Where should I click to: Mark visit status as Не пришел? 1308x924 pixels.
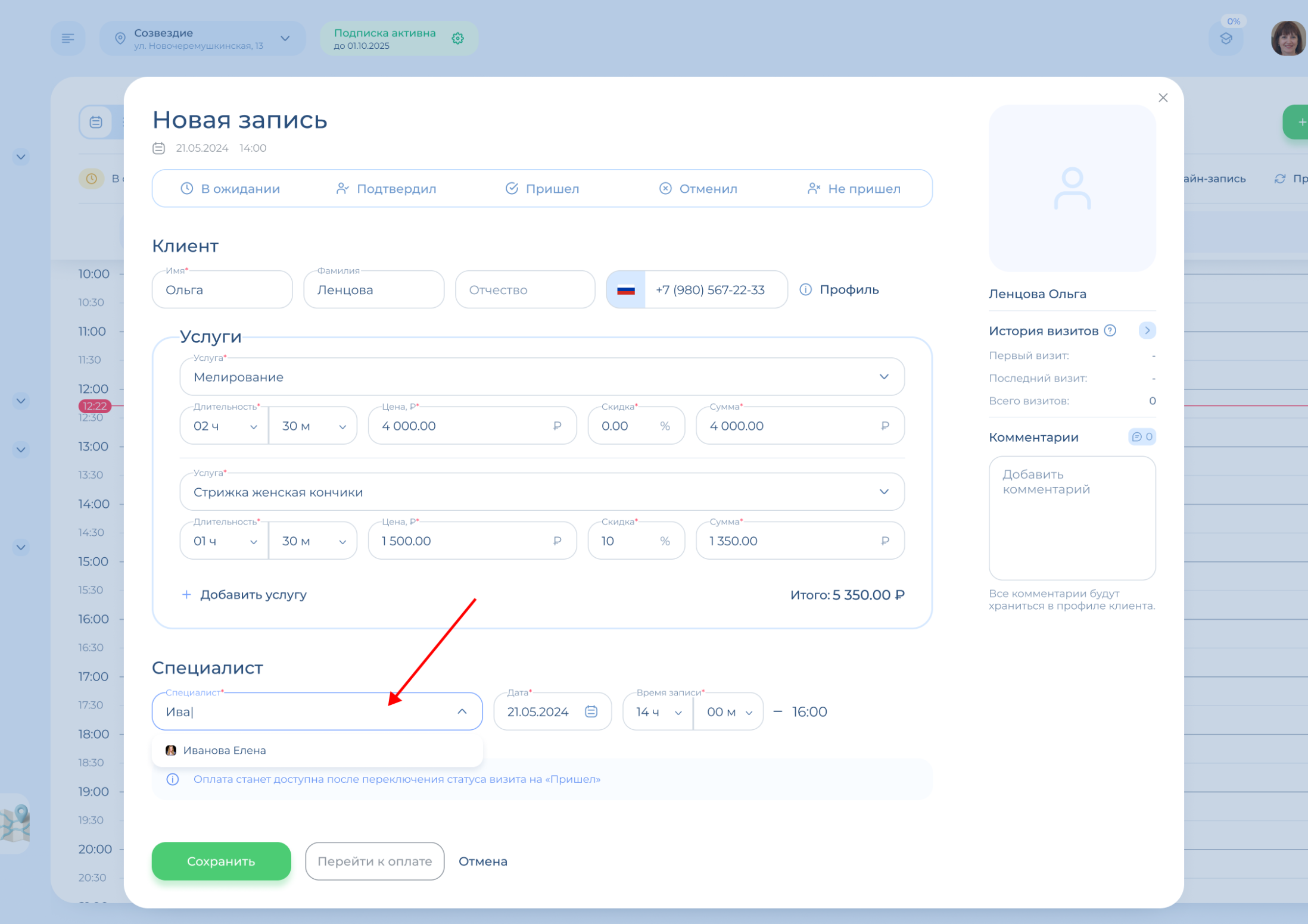tap(854, 189)
